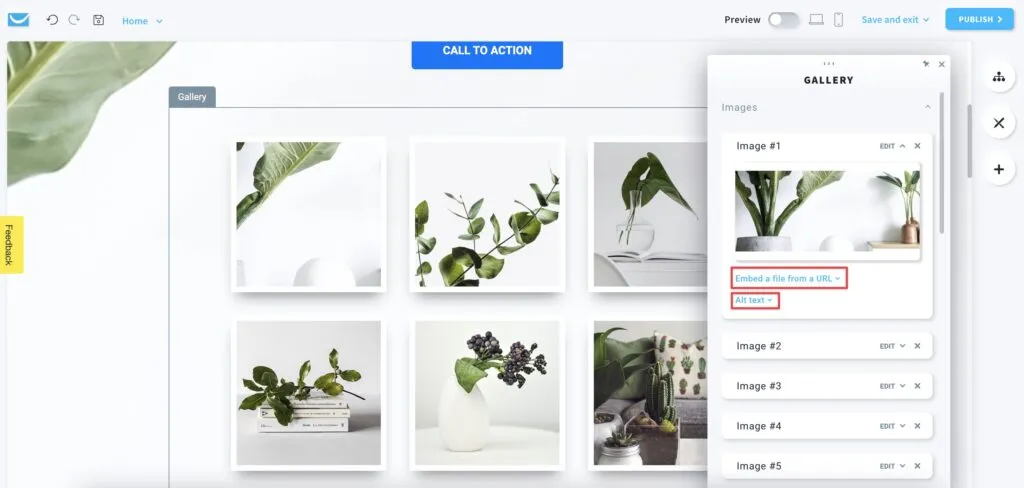
Task: Open the yellow Feedback tab
Action: point(11,244)
